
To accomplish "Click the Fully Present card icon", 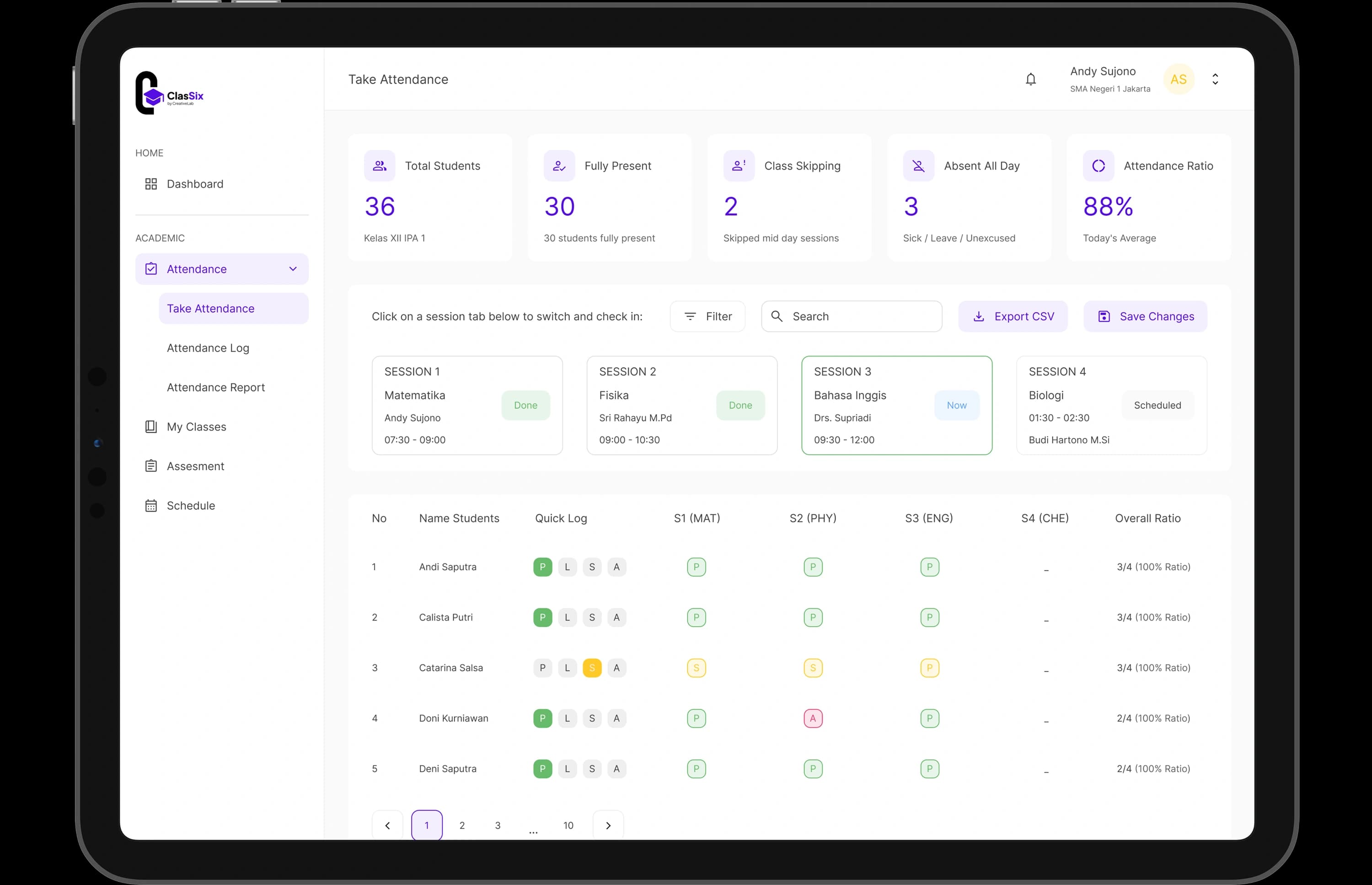I will (x=559, y=166).
